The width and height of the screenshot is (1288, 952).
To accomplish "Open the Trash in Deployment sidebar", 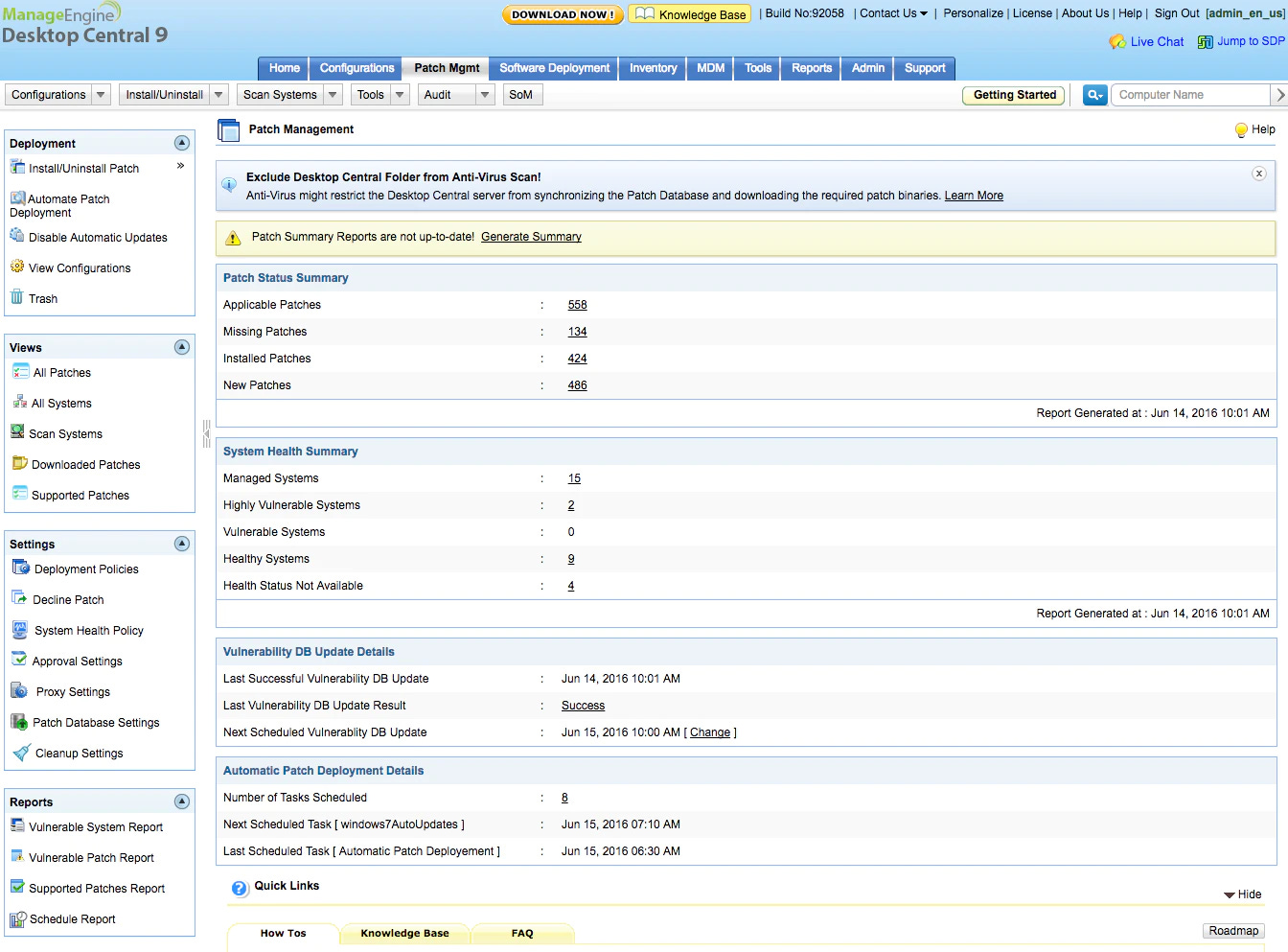I will click(x=42, y=298).
